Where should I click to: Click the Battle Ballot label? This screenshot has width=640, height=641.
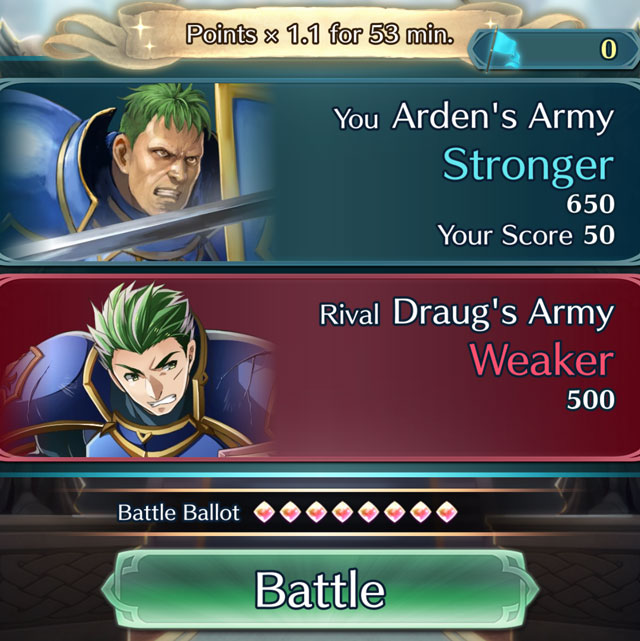[179, 513]
